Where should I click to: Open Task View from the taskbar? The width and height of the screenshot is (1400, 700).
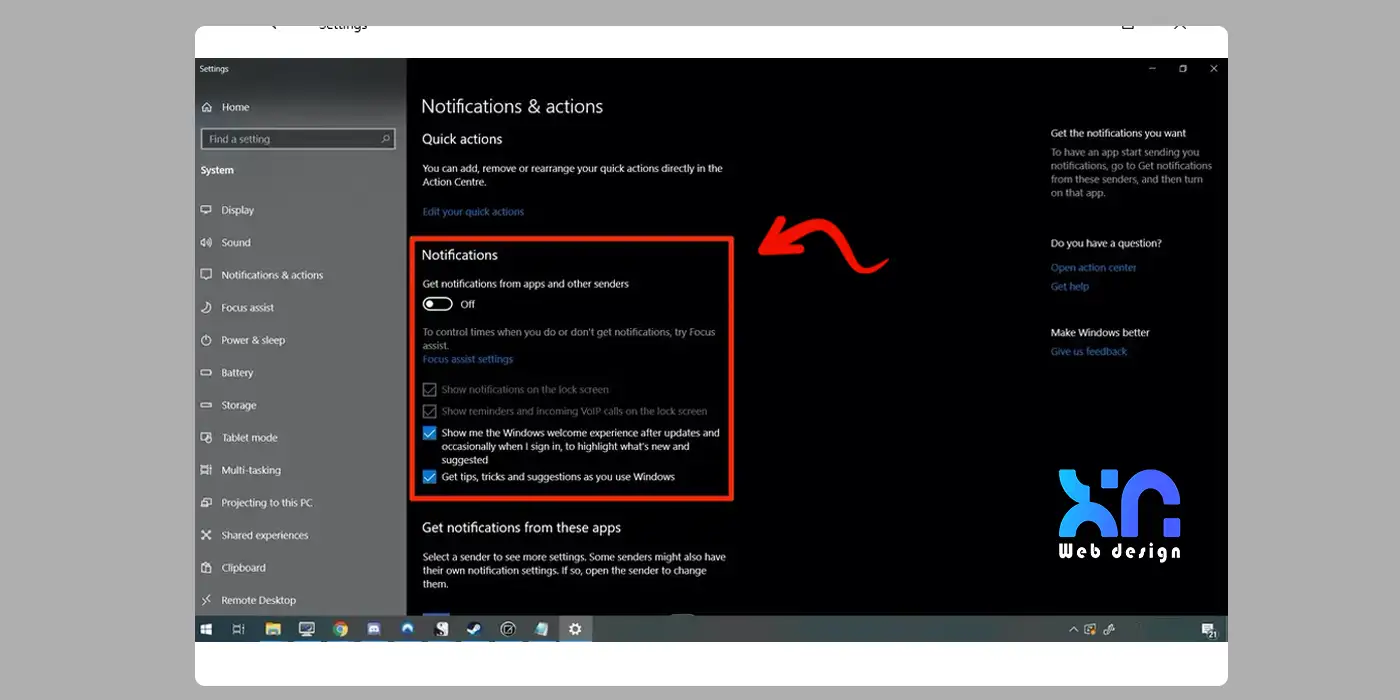(238, 629)
